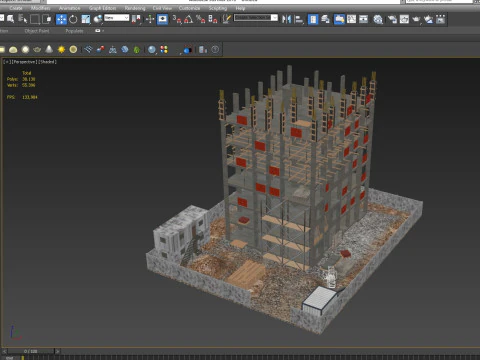
Task: Toggle the Scene Explorer button
Action: click(x=313, y=19)
